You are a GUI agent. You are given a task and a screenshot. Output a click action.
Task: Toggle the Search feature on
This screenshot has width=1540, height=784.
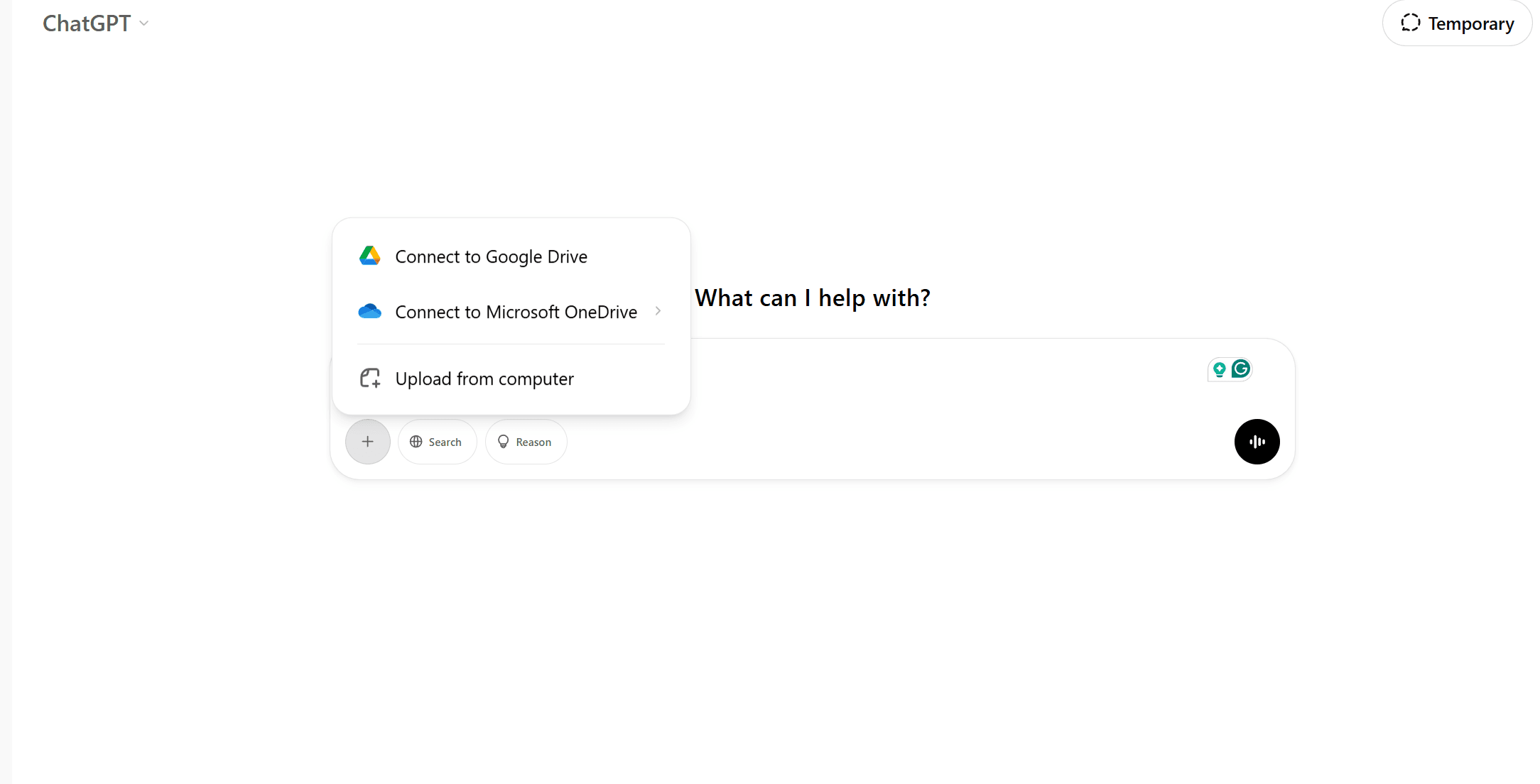[436, 442]
